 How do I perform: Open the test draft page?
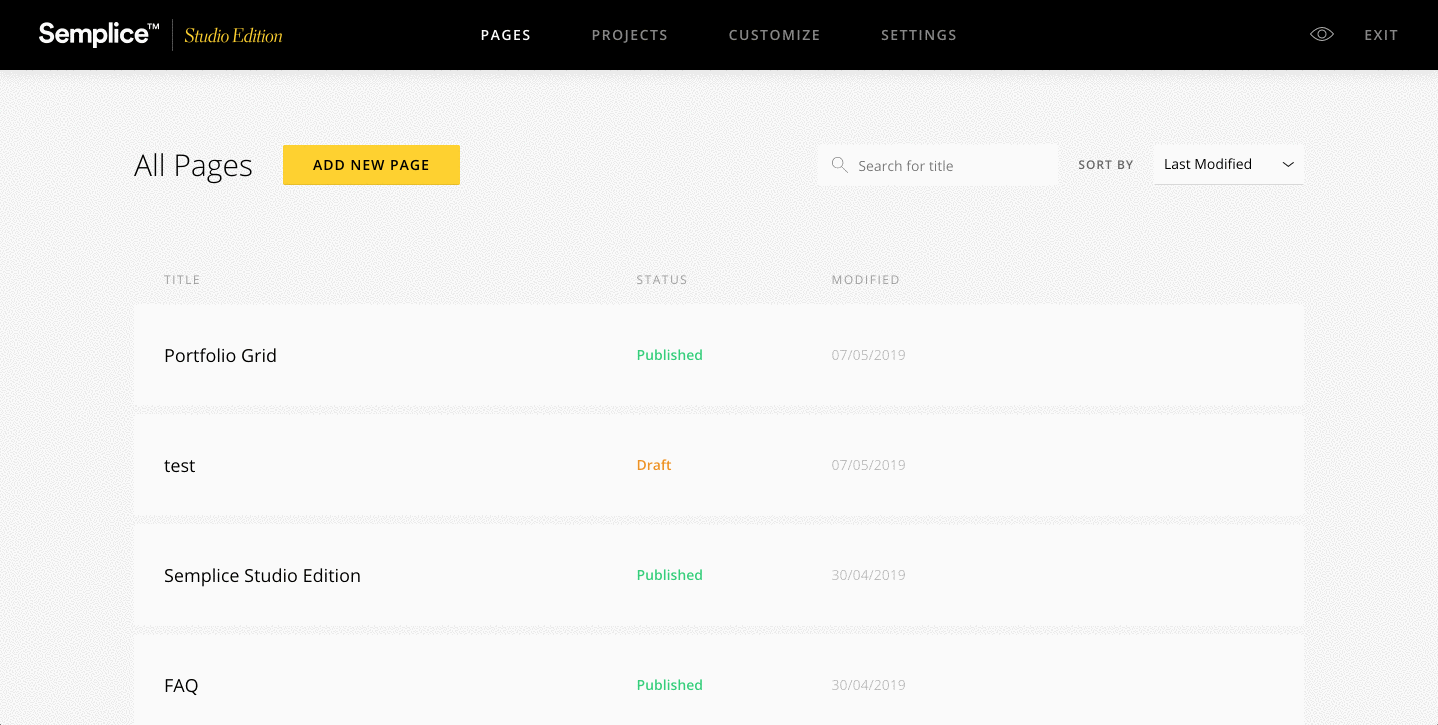coord(180,466)
